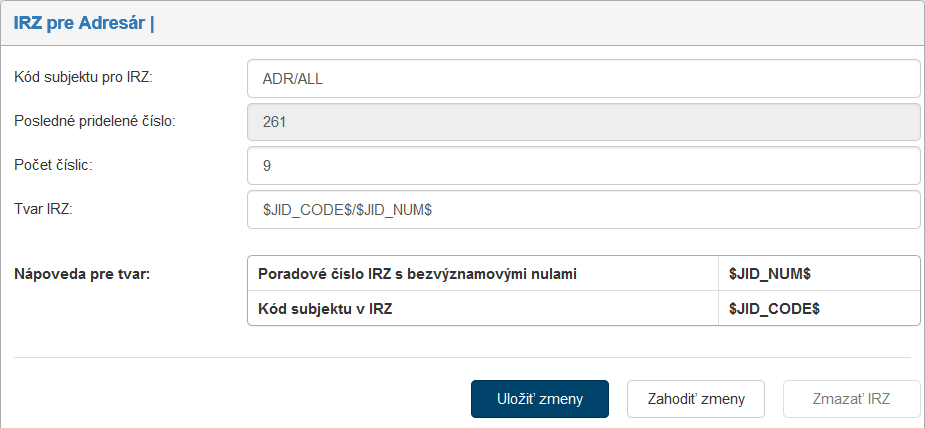925x428 pixels.
Task: Click the separator line above the buttons
Action: click(462, 357)
